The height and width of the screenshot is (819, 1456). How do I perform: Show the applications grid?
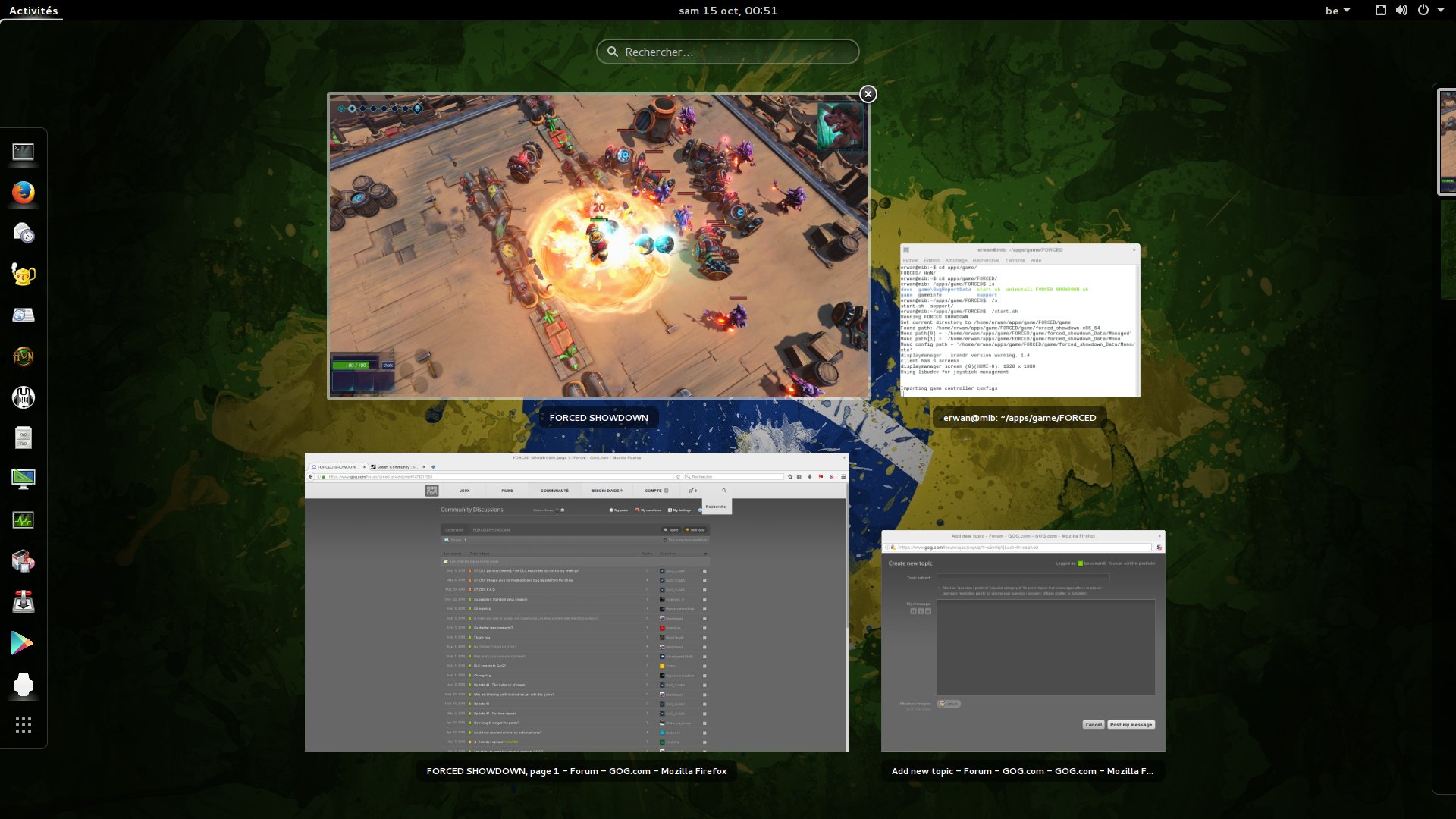pos(24,725)
